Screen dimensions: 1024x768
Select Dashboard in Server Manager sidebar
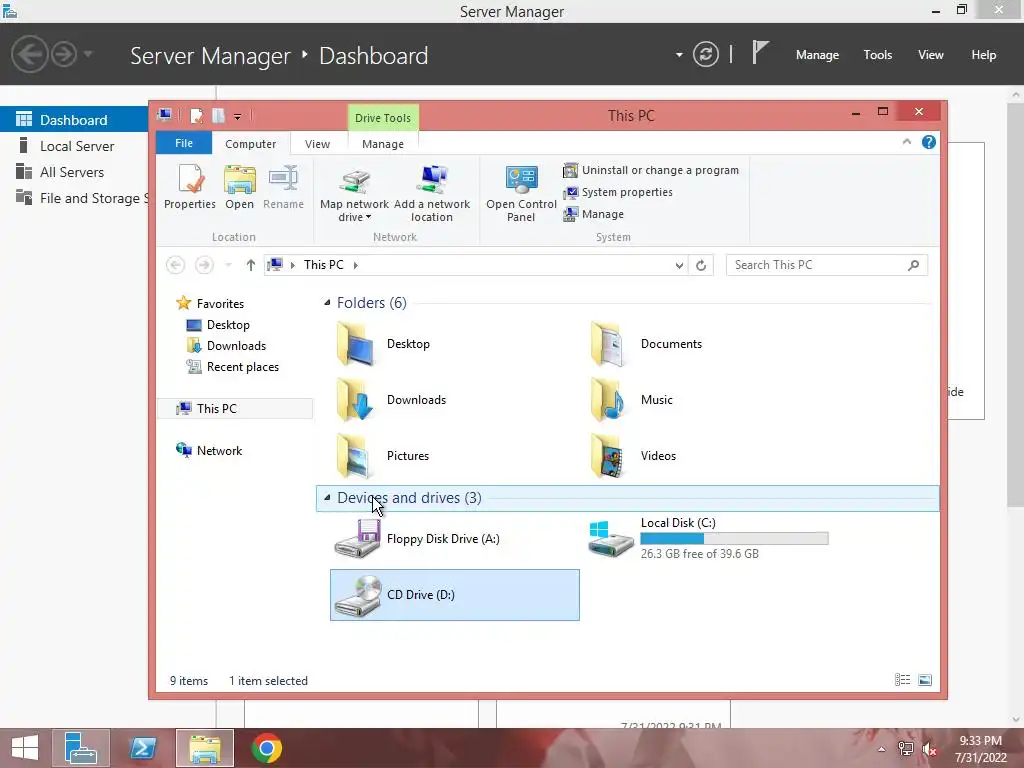point(74,120)
